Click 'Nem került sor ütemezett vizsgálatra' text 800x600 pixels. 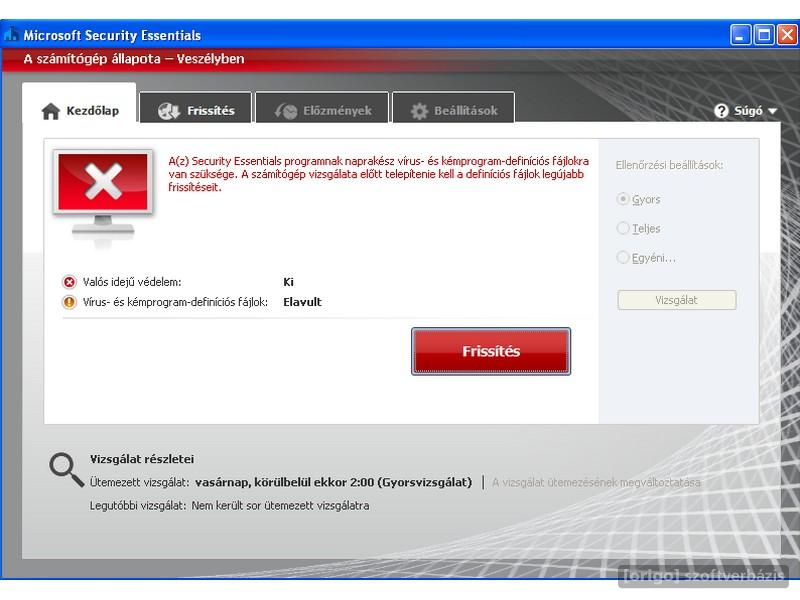coord(280,506)
